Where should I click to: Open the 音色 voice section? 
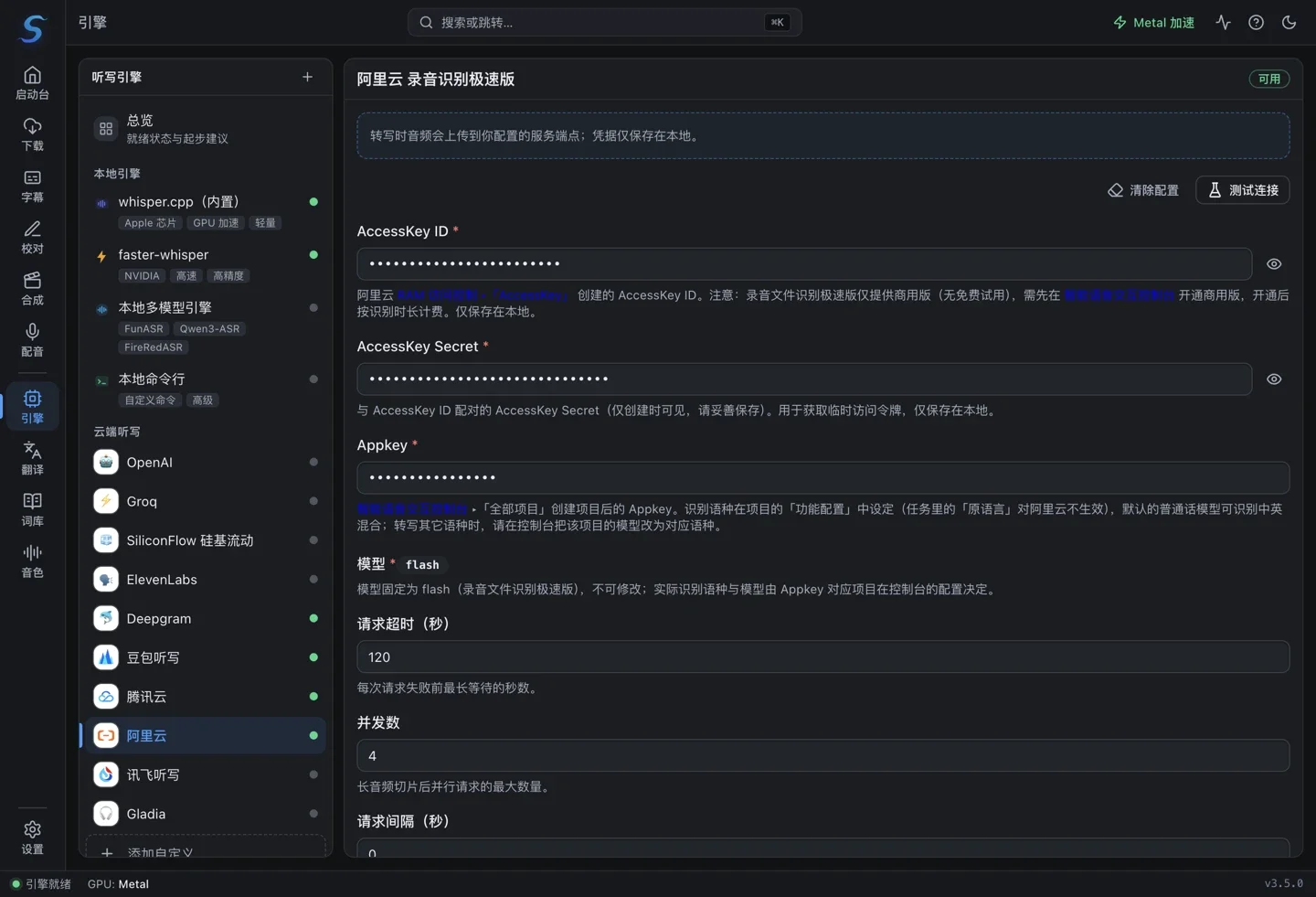tap(32, 561)
